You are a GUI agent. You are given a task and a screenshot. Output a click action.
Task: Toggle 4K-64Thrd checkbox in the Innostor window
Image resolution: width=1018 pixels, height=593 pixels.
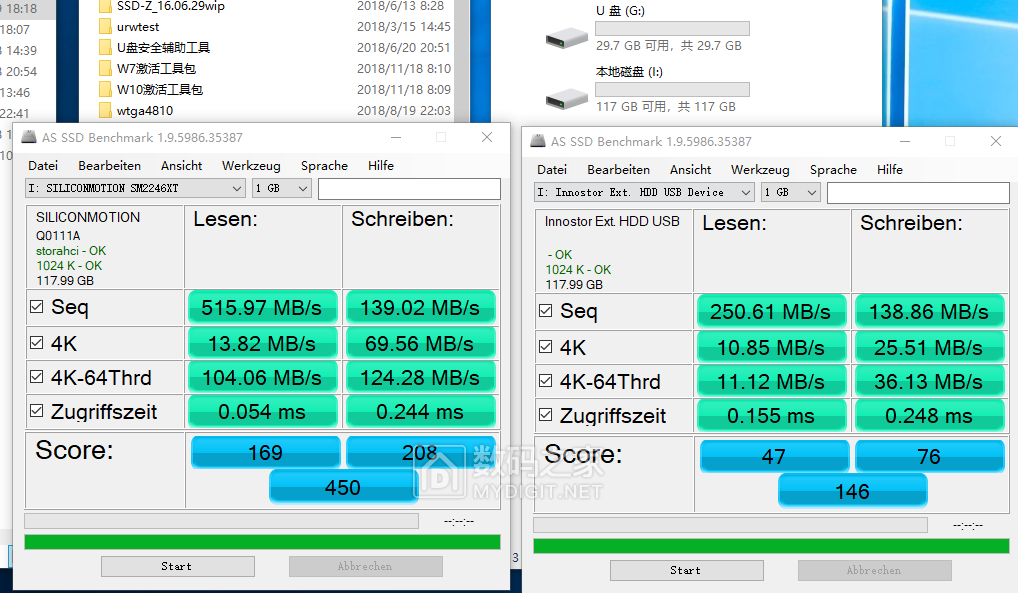click(x=546, y=381)
